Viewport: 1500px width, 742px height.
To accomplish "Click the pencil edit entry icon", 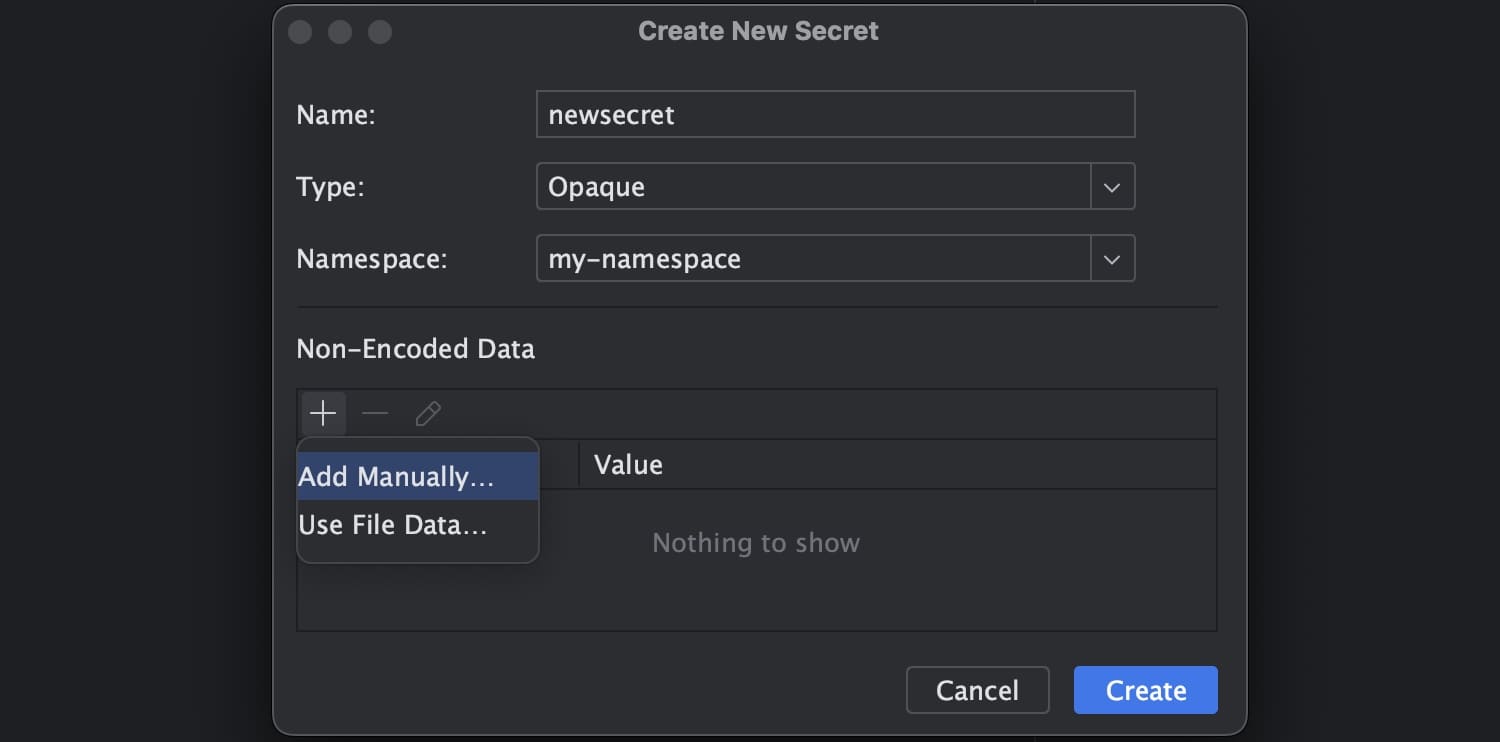I will (428, 414).
